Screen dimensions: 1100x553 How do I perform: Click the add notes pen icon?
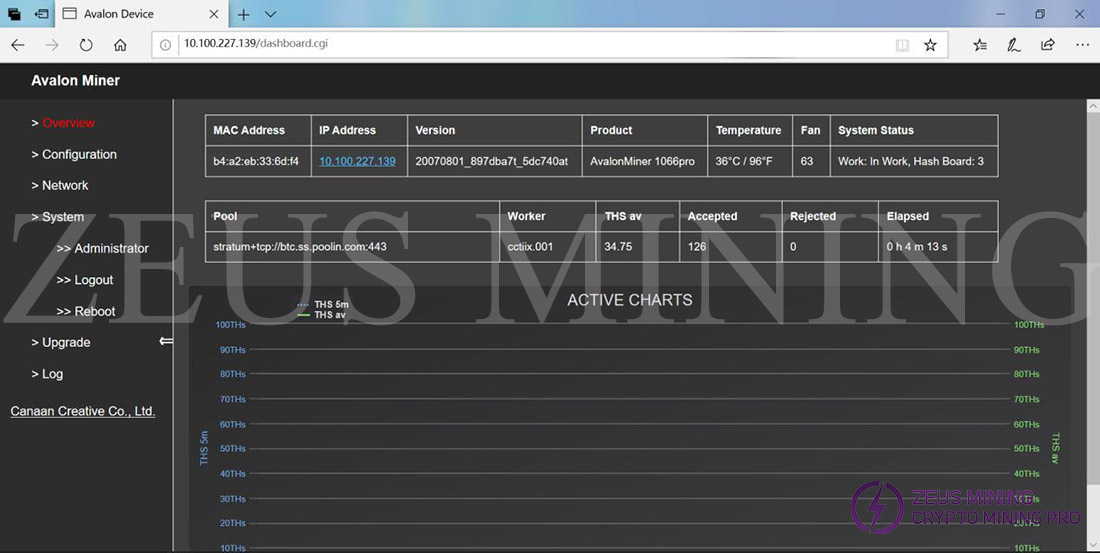[1014, 45]
